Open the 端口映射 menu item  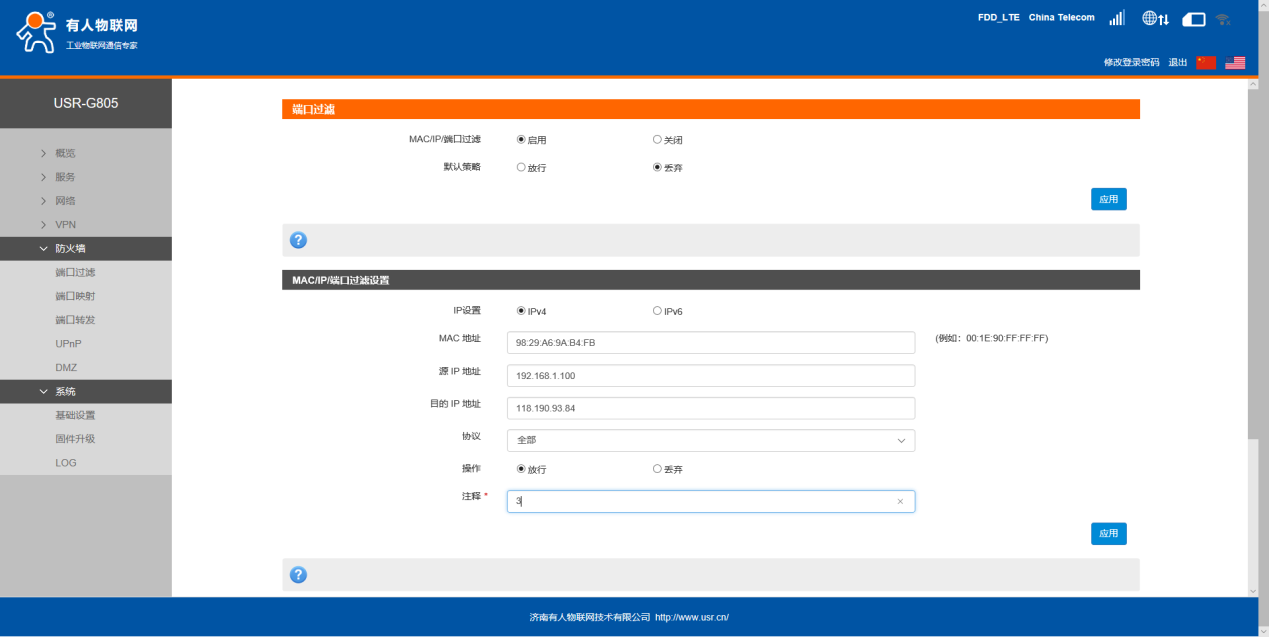(x=75, y=296)
